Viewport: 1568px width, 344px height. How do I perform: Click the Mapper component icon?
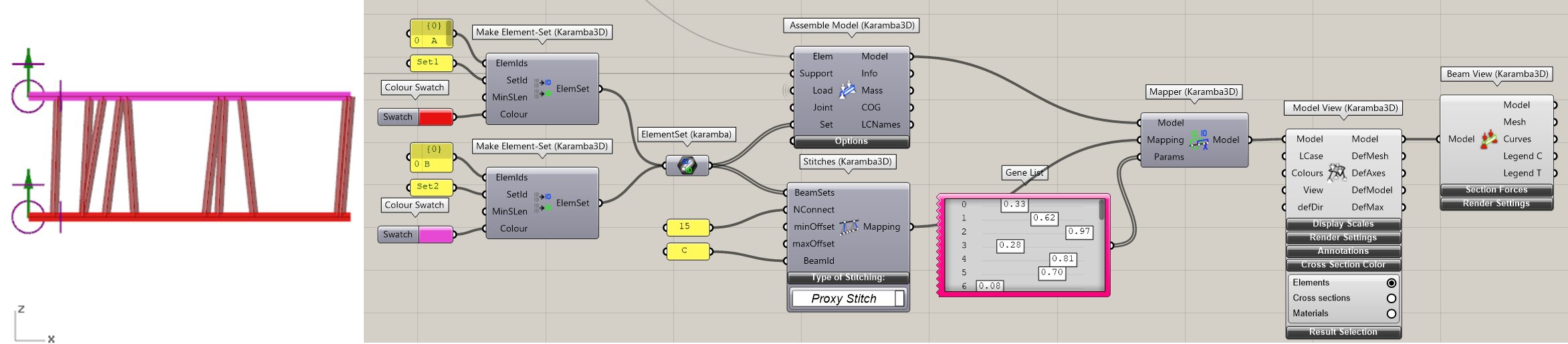coord(1199,140)
